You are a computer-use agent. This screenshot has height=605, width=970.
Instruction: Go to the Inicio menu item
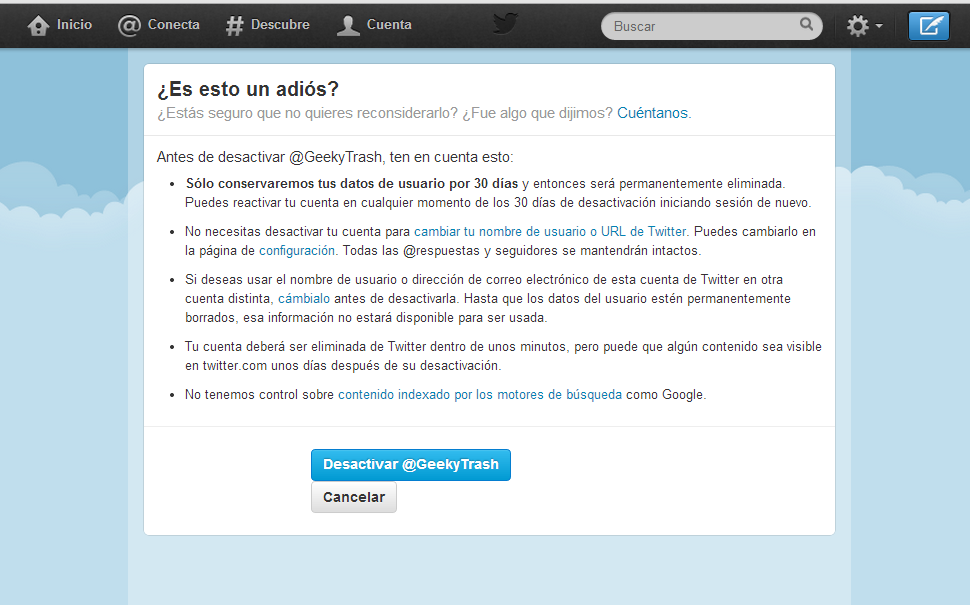point(74,25)
